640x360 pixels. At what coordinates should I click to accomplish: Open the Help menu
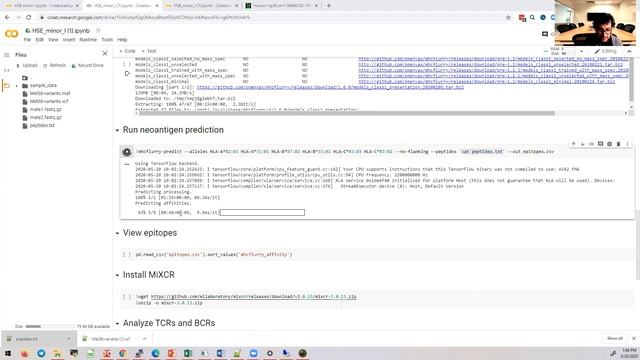pos(122,40)
